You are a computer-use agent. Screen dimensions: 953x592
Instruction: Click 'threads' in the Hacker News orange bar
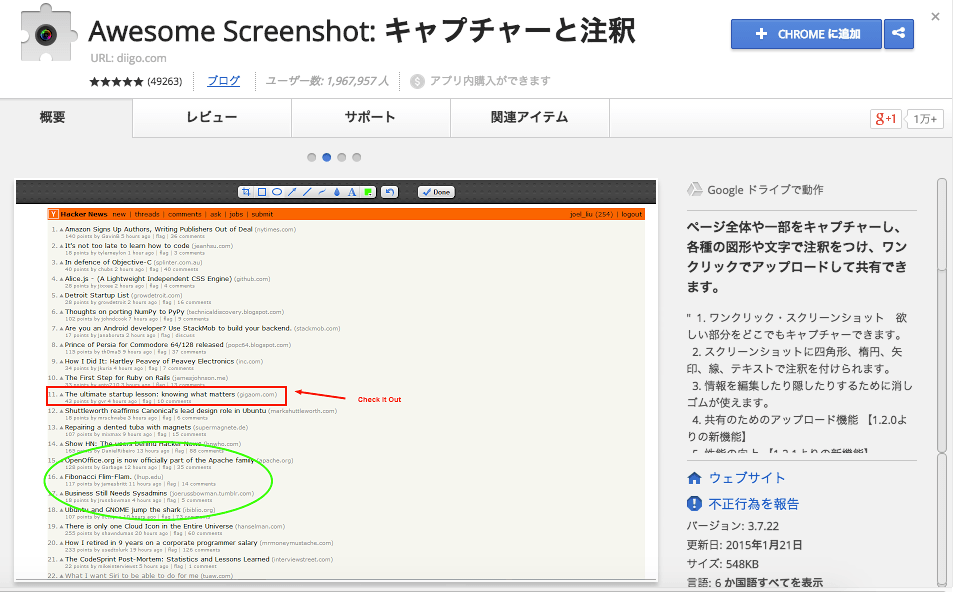point(147,215)
